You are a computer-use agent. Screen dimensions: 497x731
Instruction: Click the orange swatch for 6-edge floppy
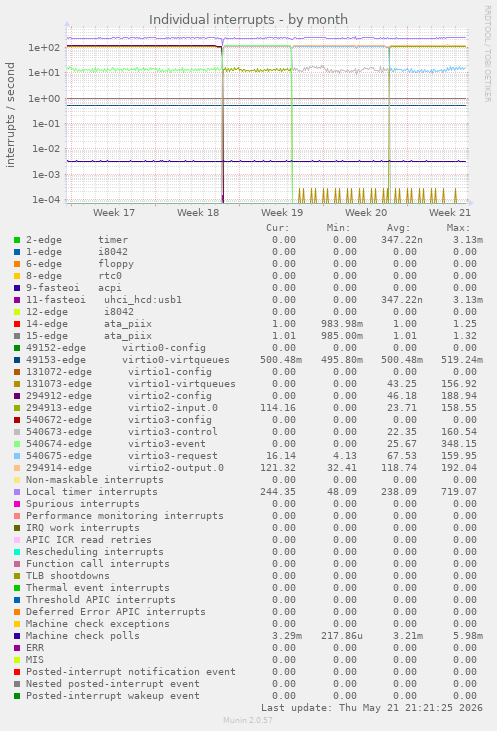point(17,264)
